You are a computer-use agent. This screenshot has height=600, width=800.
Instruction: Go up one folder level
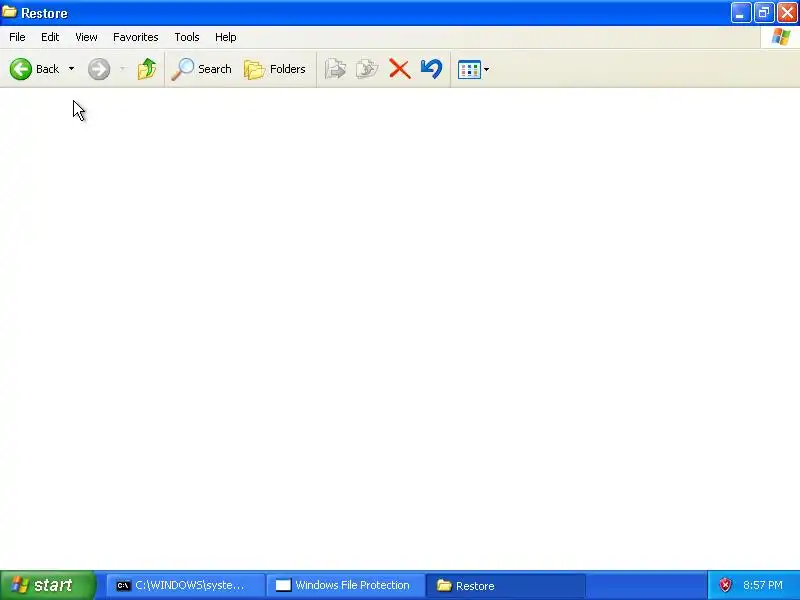[x=147, y=69]
